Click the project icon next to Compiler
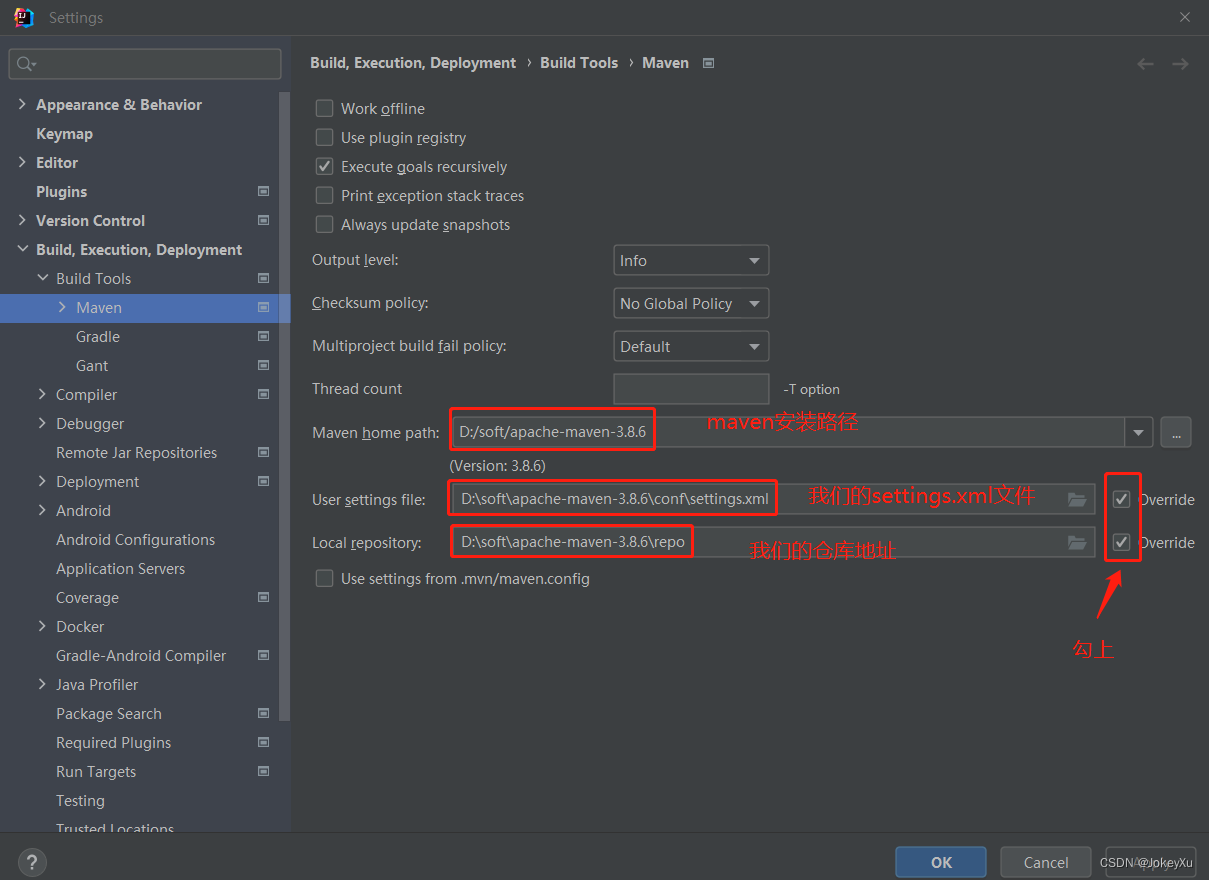Image resolution: width=1209 pixels, height=880 pixels. [x=264, y=394]
